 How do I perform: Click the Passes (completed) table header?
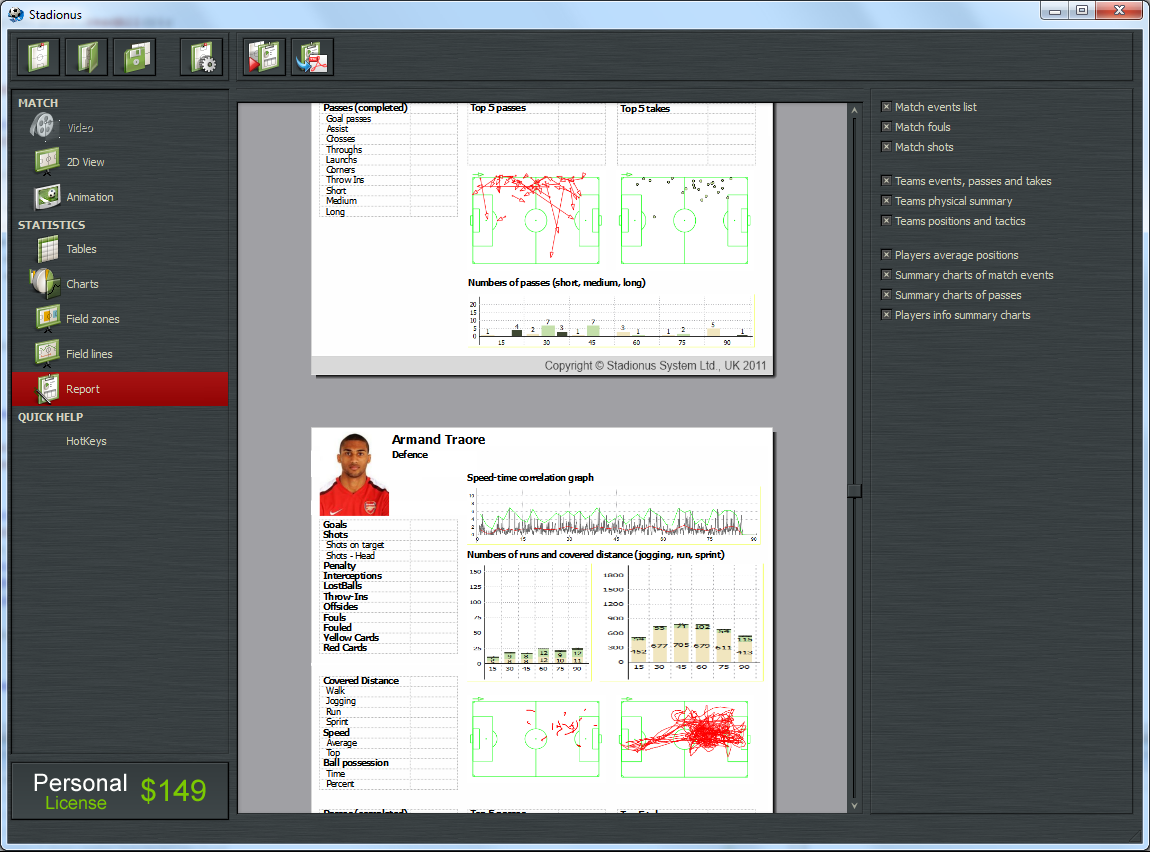(x=365, y=108)
